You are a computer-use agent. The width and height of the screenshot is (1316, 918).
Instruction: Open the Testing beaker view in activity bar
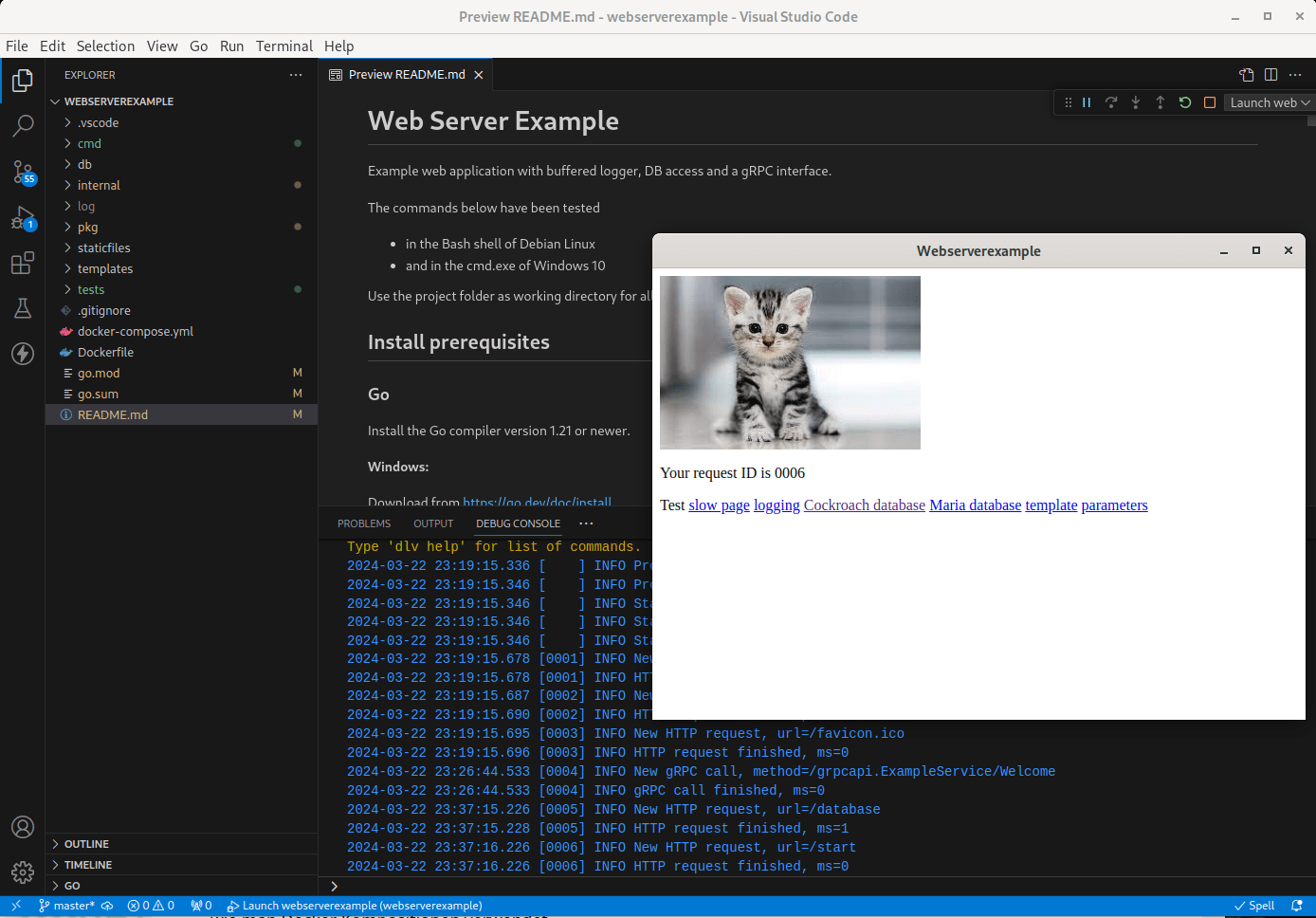point(23,307)
